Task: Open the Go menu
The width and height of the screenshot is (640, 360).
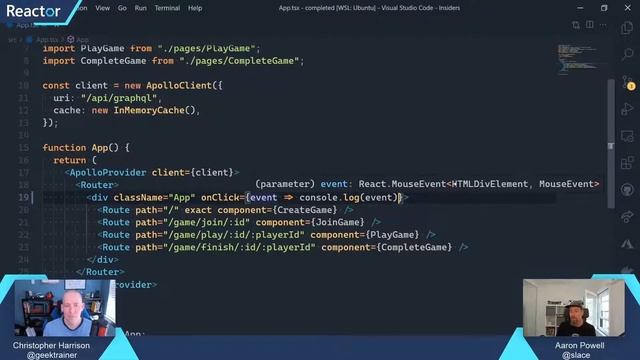Action: [122, 8]
